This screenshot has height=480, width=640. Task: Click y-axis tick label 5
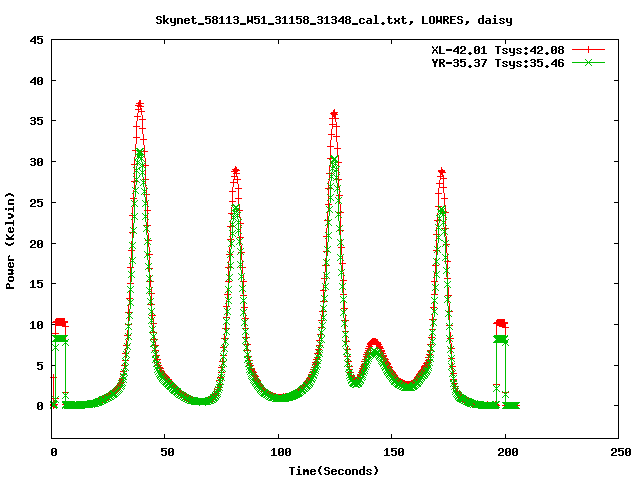point(40,366)
